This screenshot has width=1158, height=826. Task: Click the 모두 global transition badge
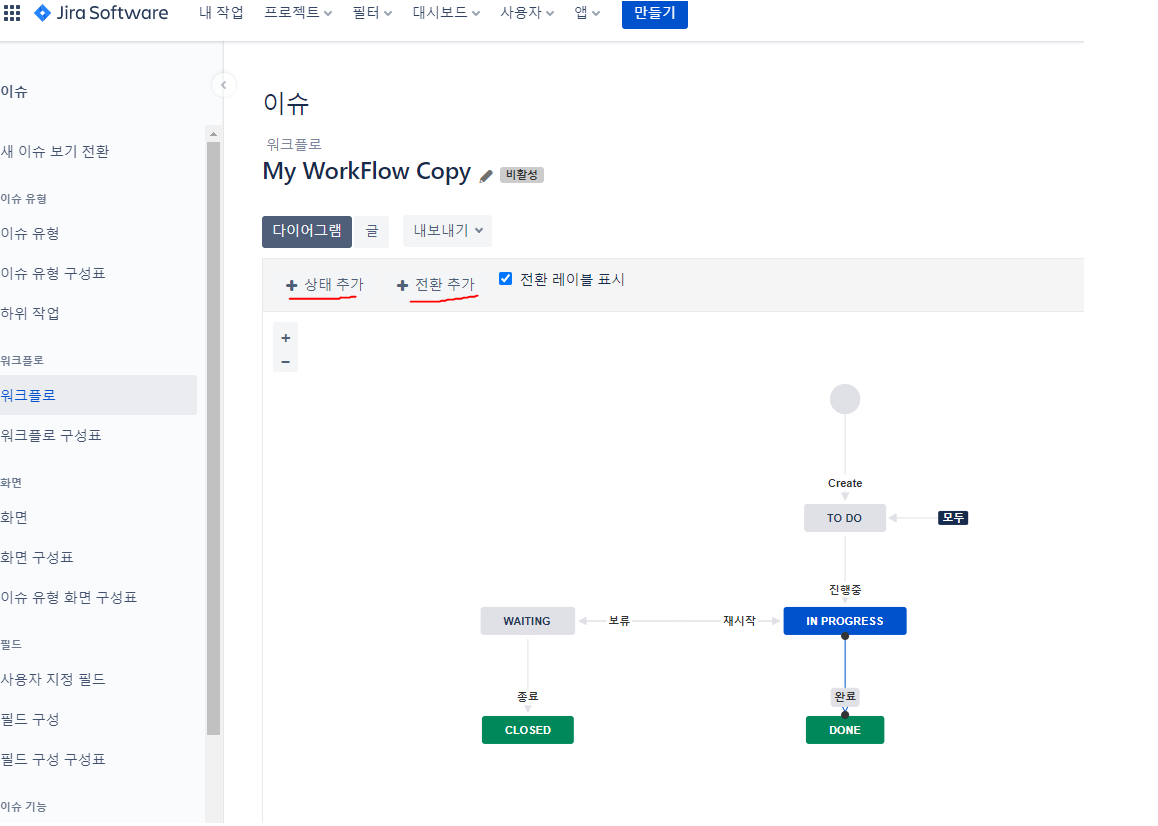click(953, 518)
